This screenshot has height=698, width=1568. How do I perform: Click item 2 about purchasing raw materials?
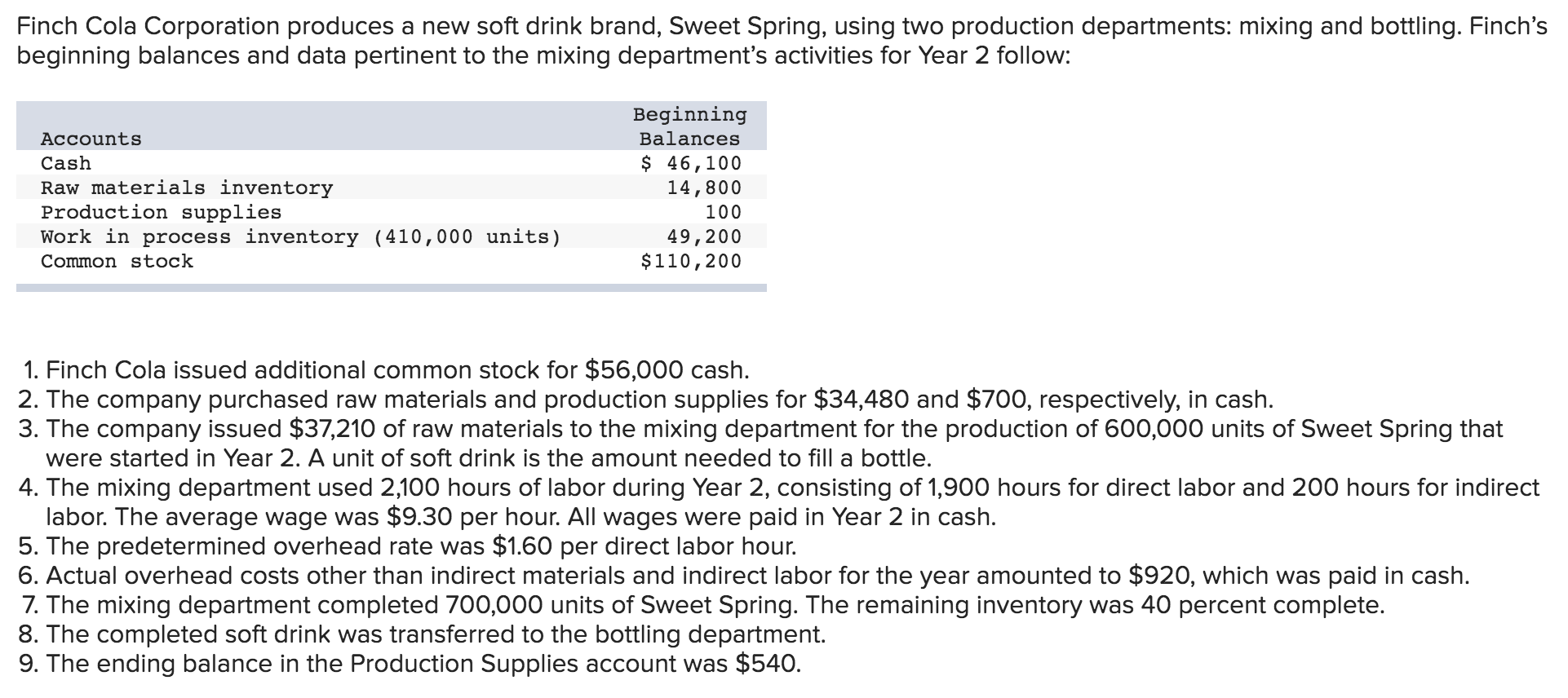(644, 400)
